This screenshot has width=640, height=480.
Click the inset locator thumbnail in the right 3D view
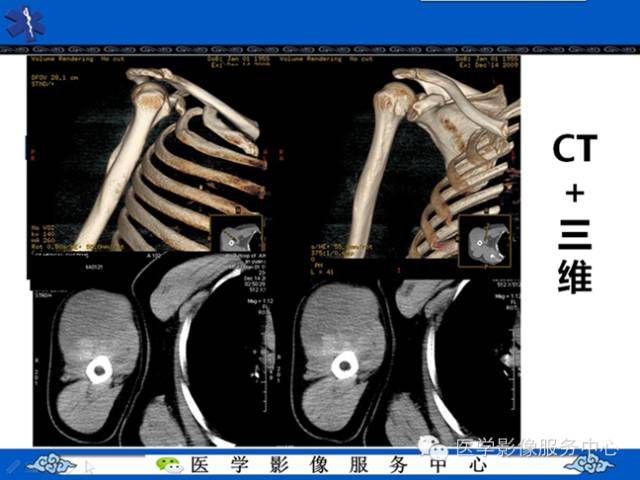pyautogui.click(x=485, y=242)
